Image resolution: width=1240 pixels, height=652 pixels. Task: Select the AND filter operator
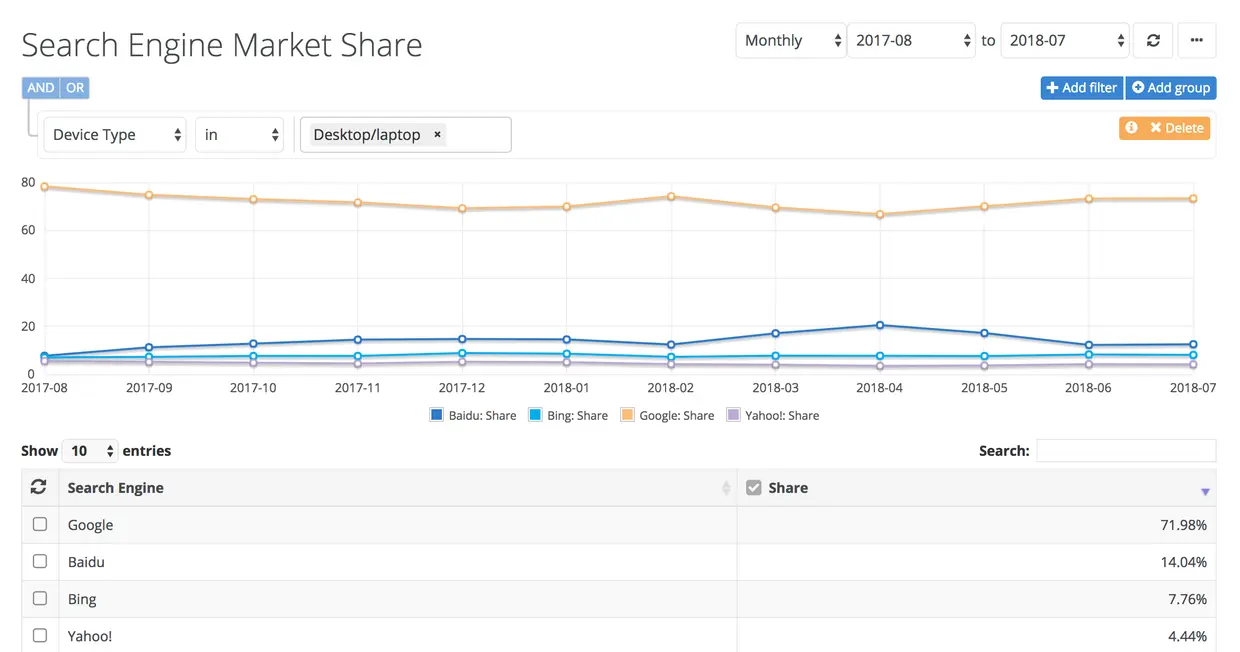point(41,88)
